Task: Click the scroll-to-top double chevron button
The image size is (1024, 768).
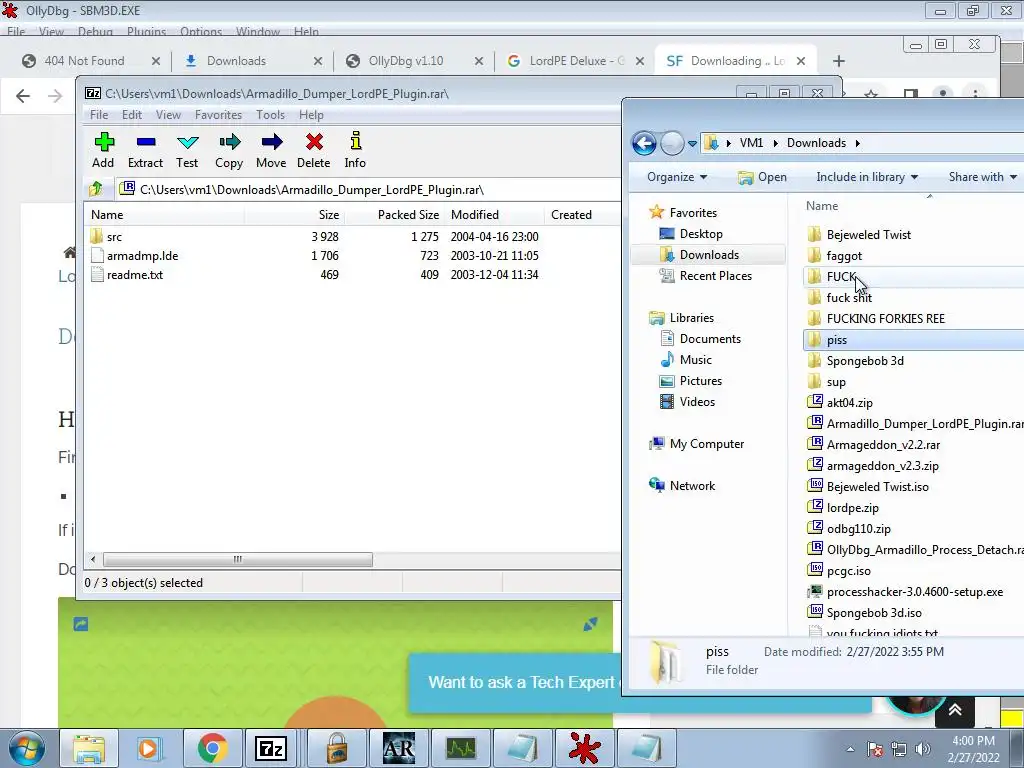Action: coord(955,711)
